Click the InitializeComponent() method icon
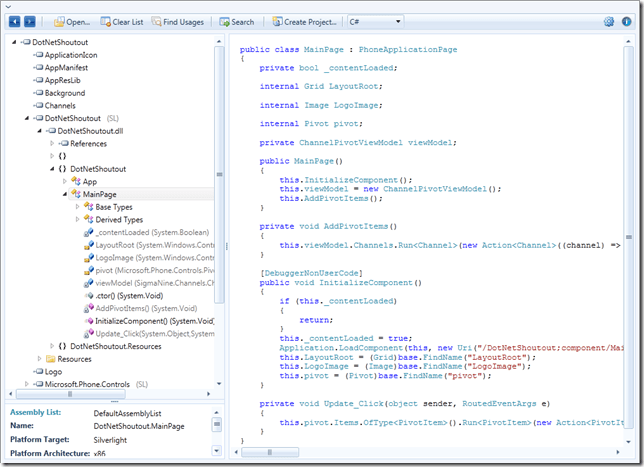Screen dimensions: 644x467 click(89, 321)
